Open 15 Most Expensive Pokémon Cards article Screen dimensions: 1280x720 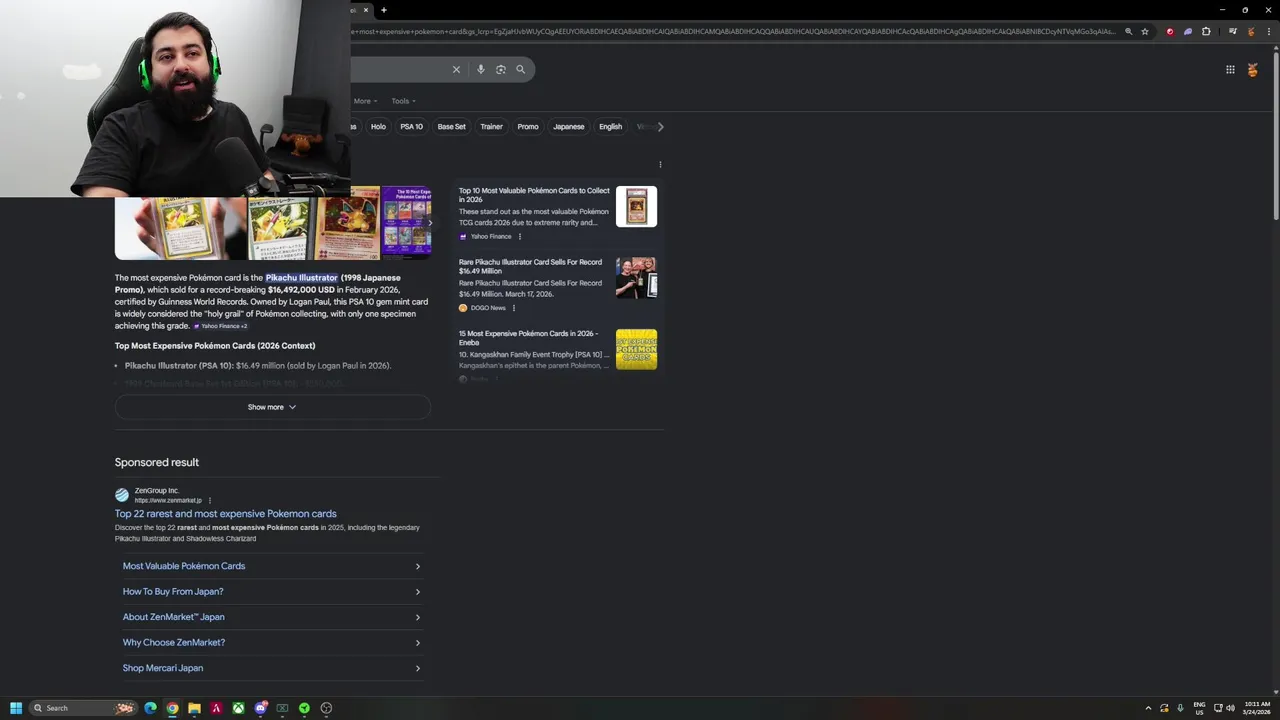528,338
